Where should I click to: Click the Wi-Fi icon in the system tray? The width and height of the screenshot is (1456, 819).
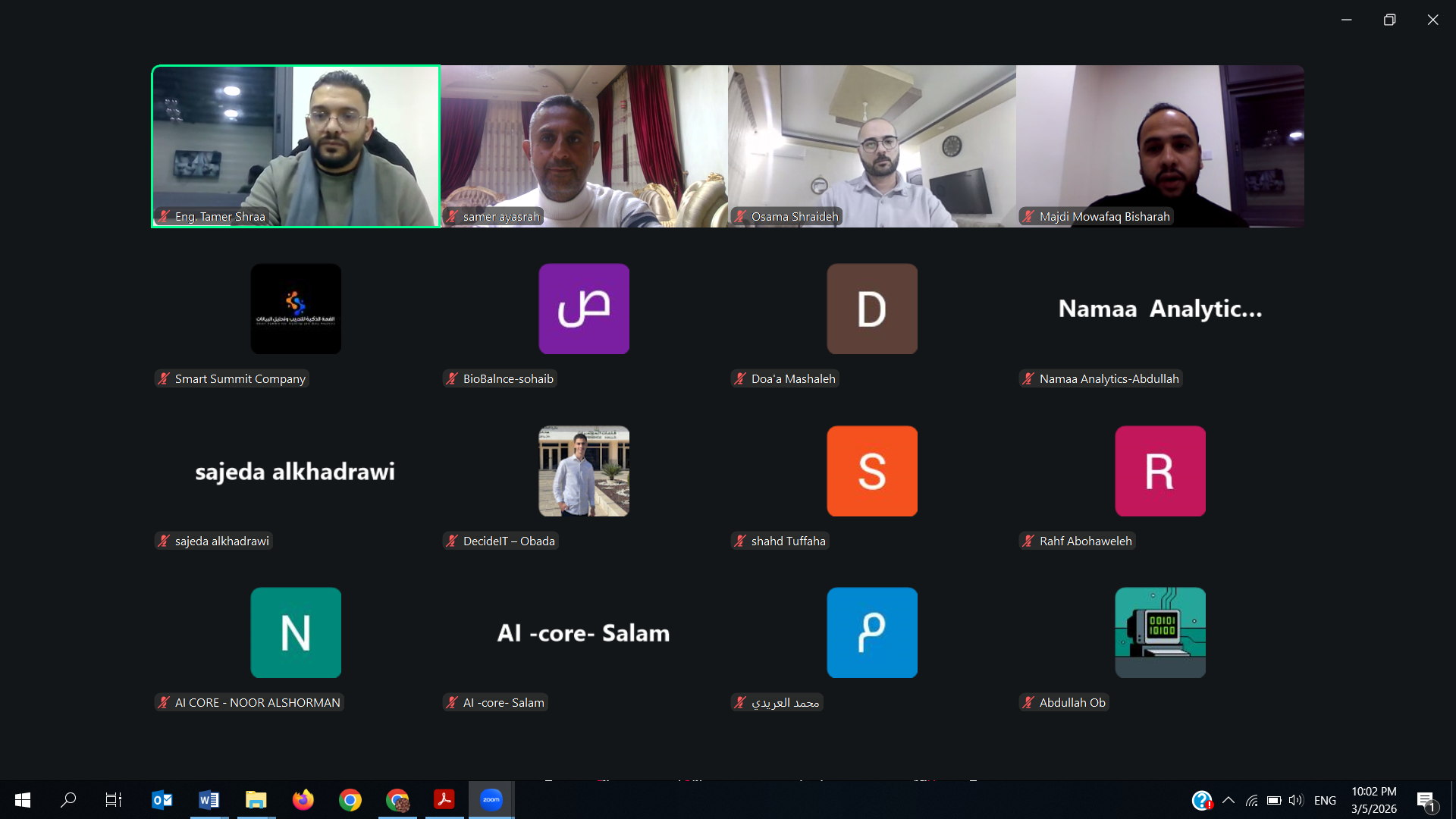pyautogui.click(x=1251, y=799)
